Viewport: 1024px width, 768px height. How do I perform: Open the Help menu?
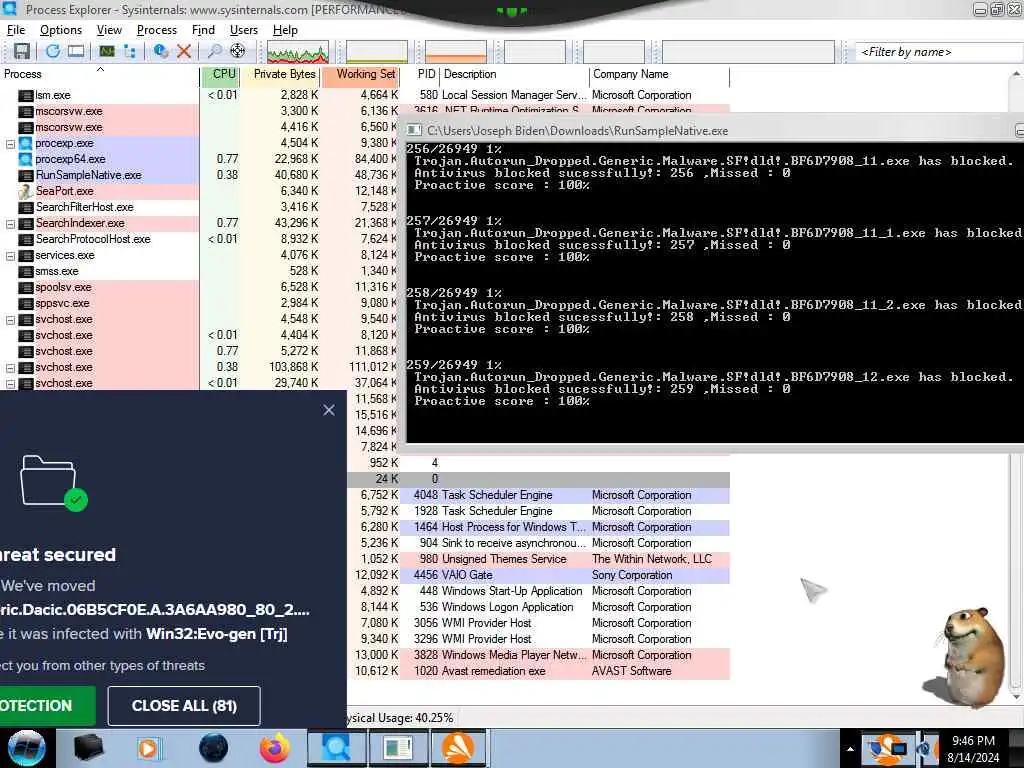(285, 30)
